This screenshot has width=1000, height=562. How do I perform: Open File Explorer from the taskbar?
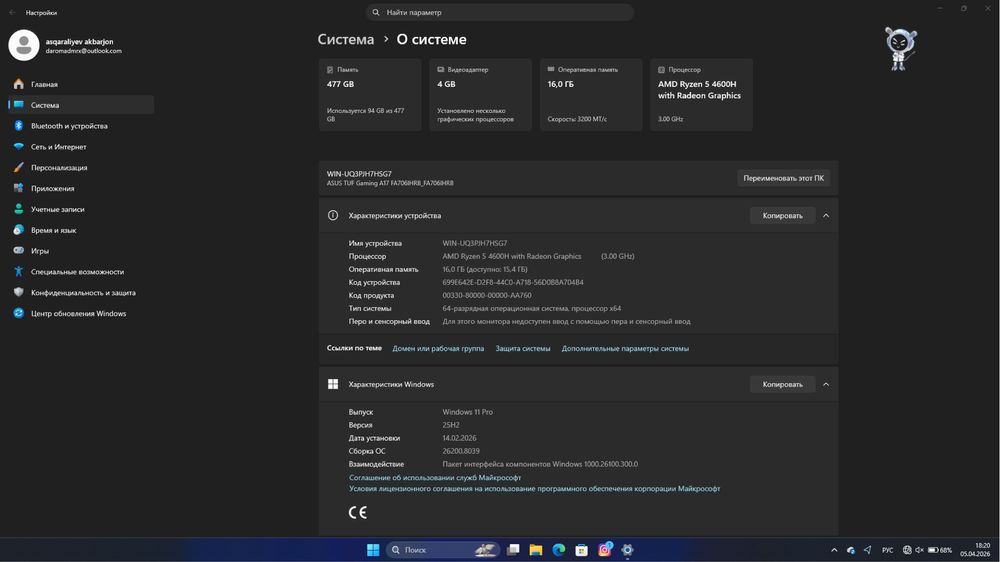[536, 550]
